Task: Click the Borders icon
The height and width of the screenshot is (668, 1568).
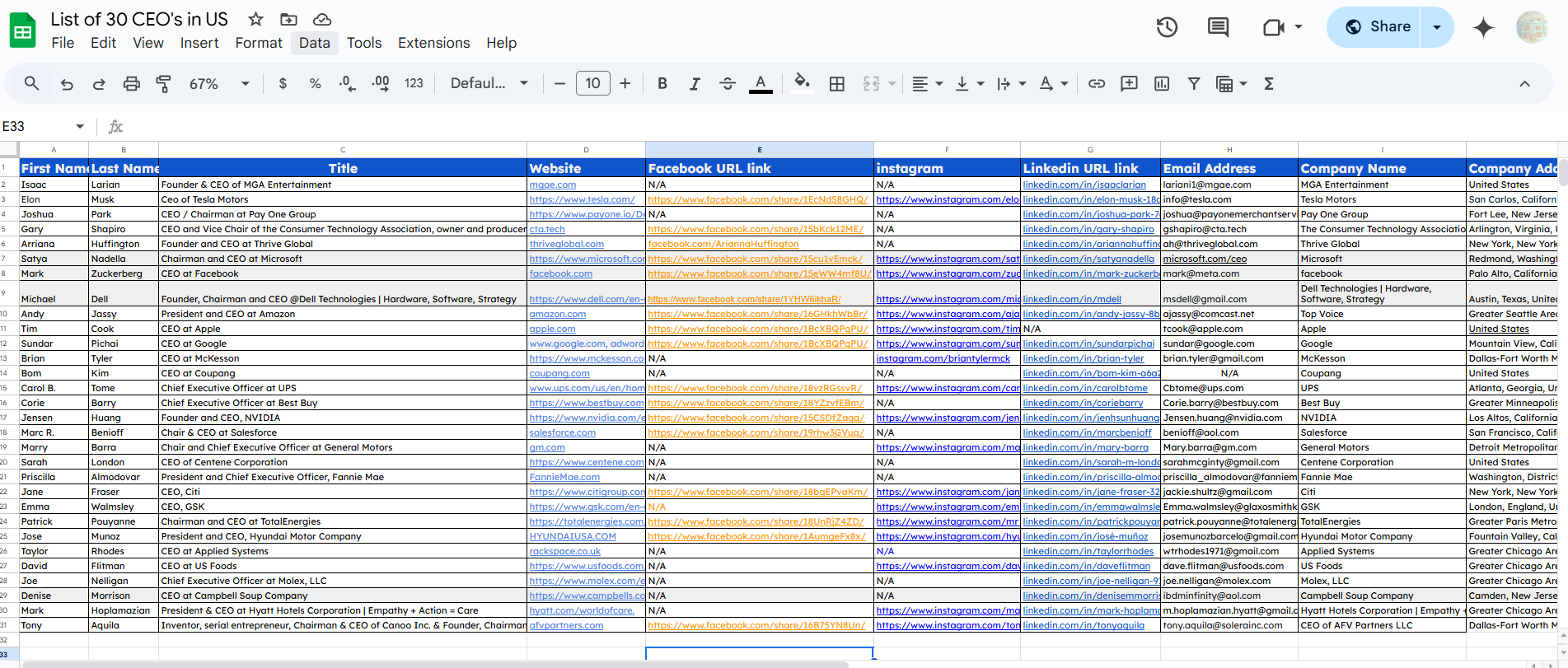Action: 836,84
